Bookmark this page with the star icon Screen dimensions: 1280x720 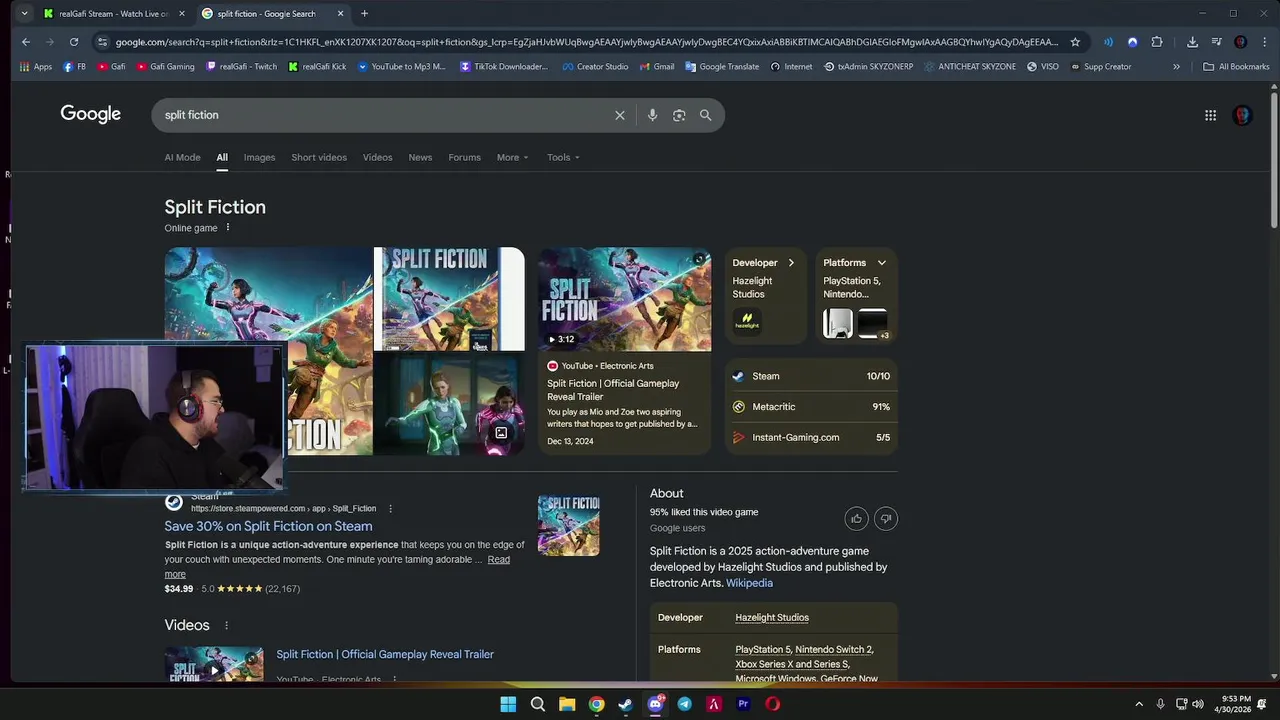(x=1075, y=42)
